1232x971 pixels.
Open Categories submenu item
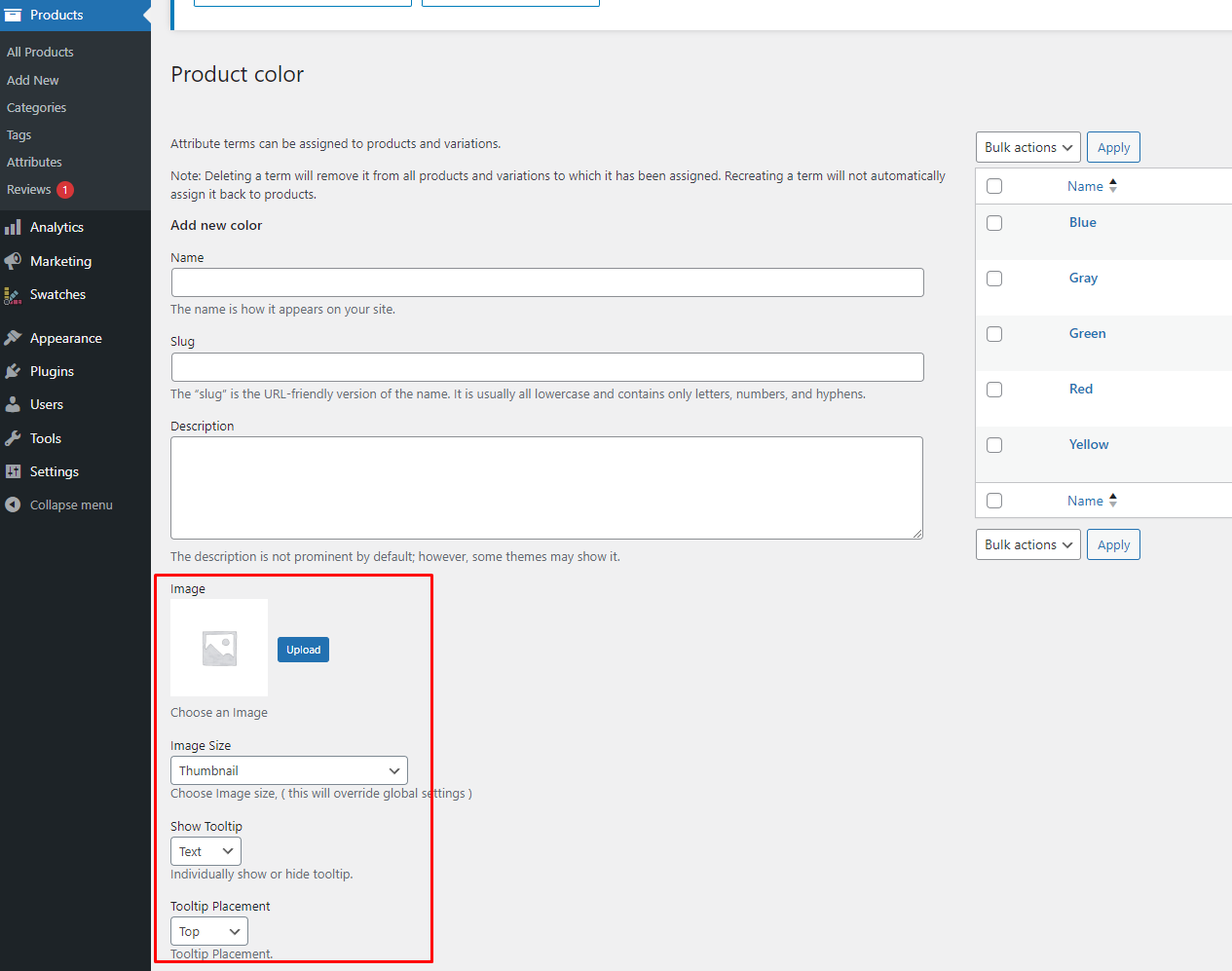pyautogui.click(x=37, y=107)
